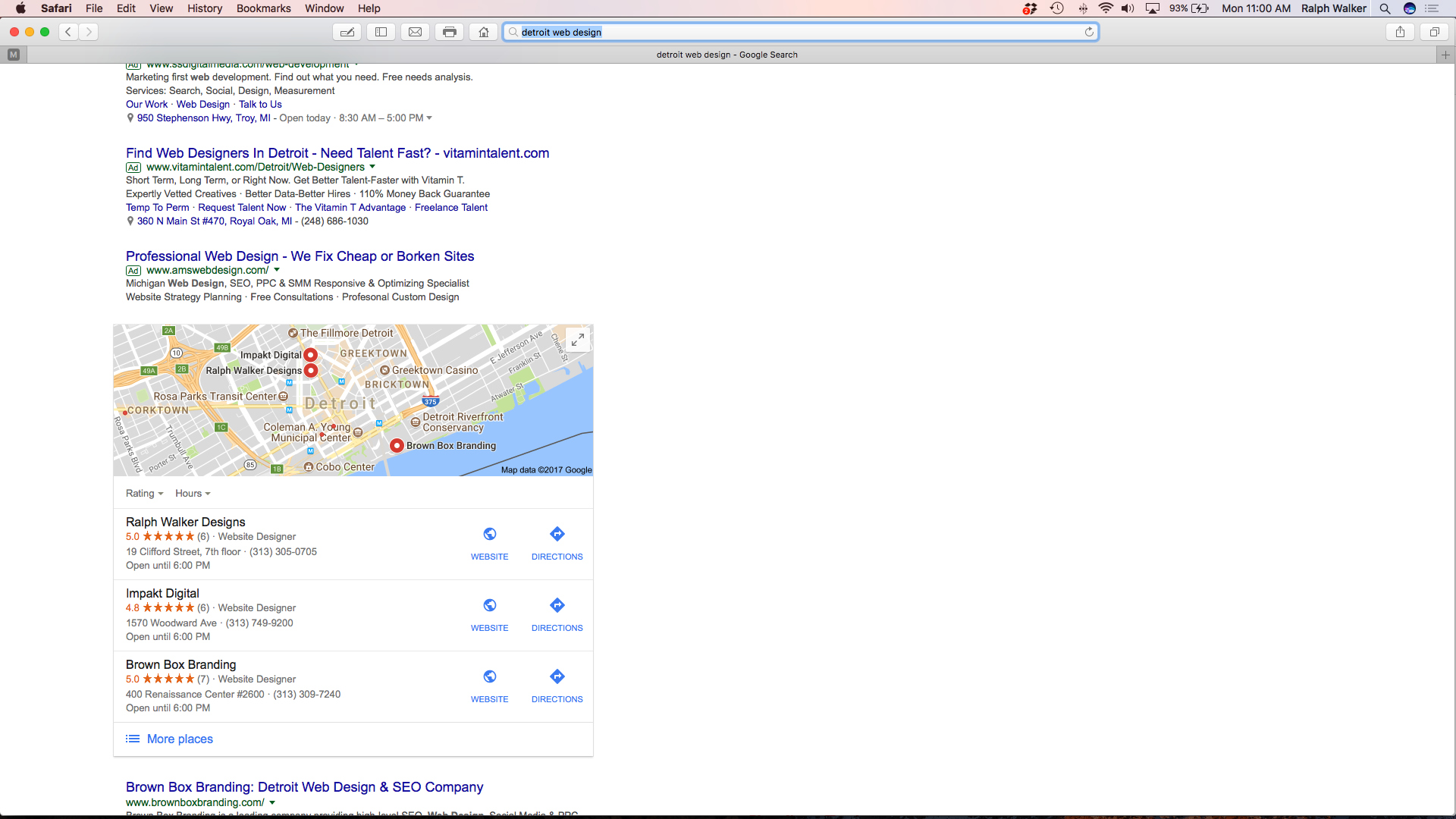Go forward with Safari's forward arrow
The height and width of the screenshot is (819, 1456).
[x=89, y=32]
